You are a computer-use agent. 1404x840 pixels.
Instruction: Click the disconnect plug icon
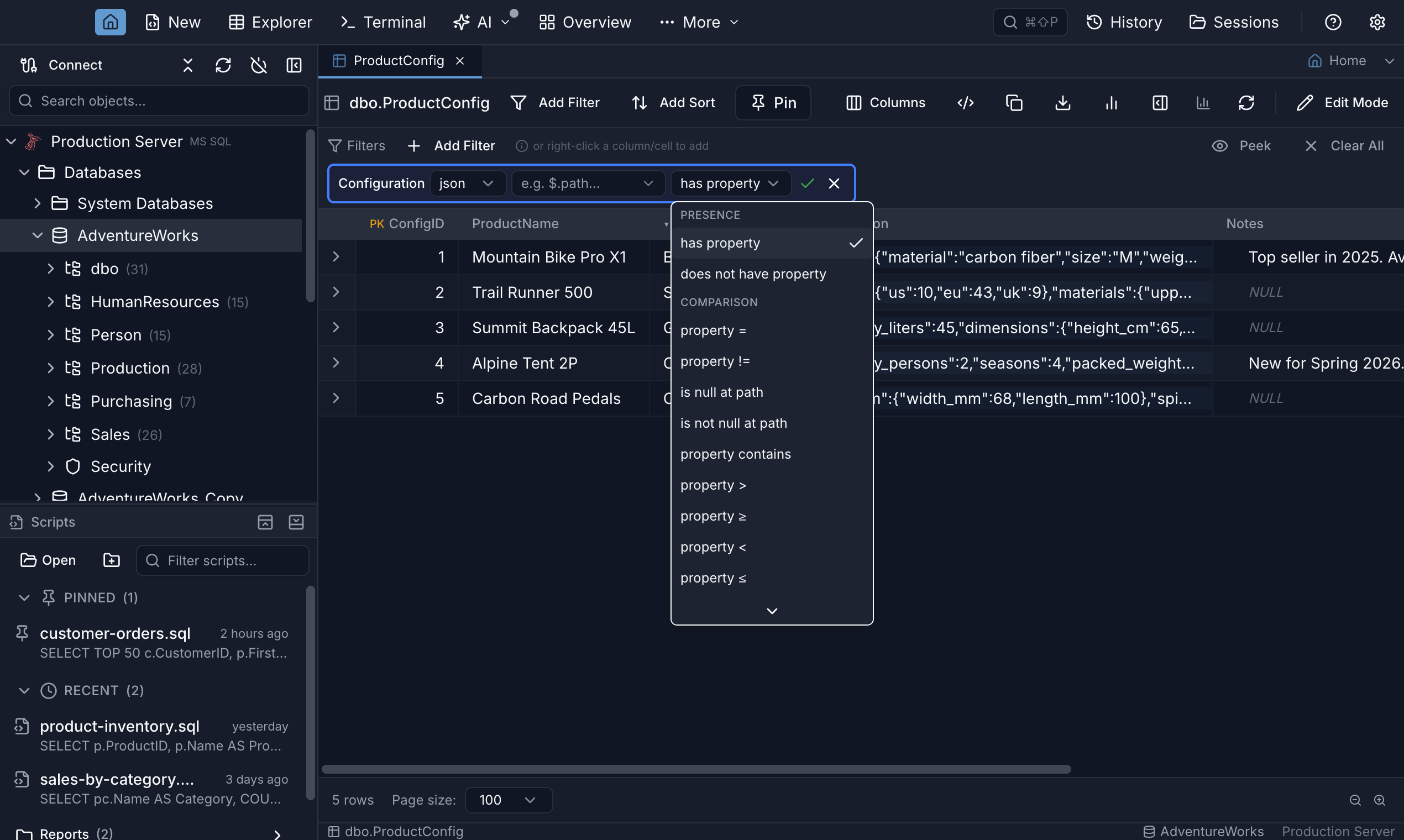coord(259,65)
